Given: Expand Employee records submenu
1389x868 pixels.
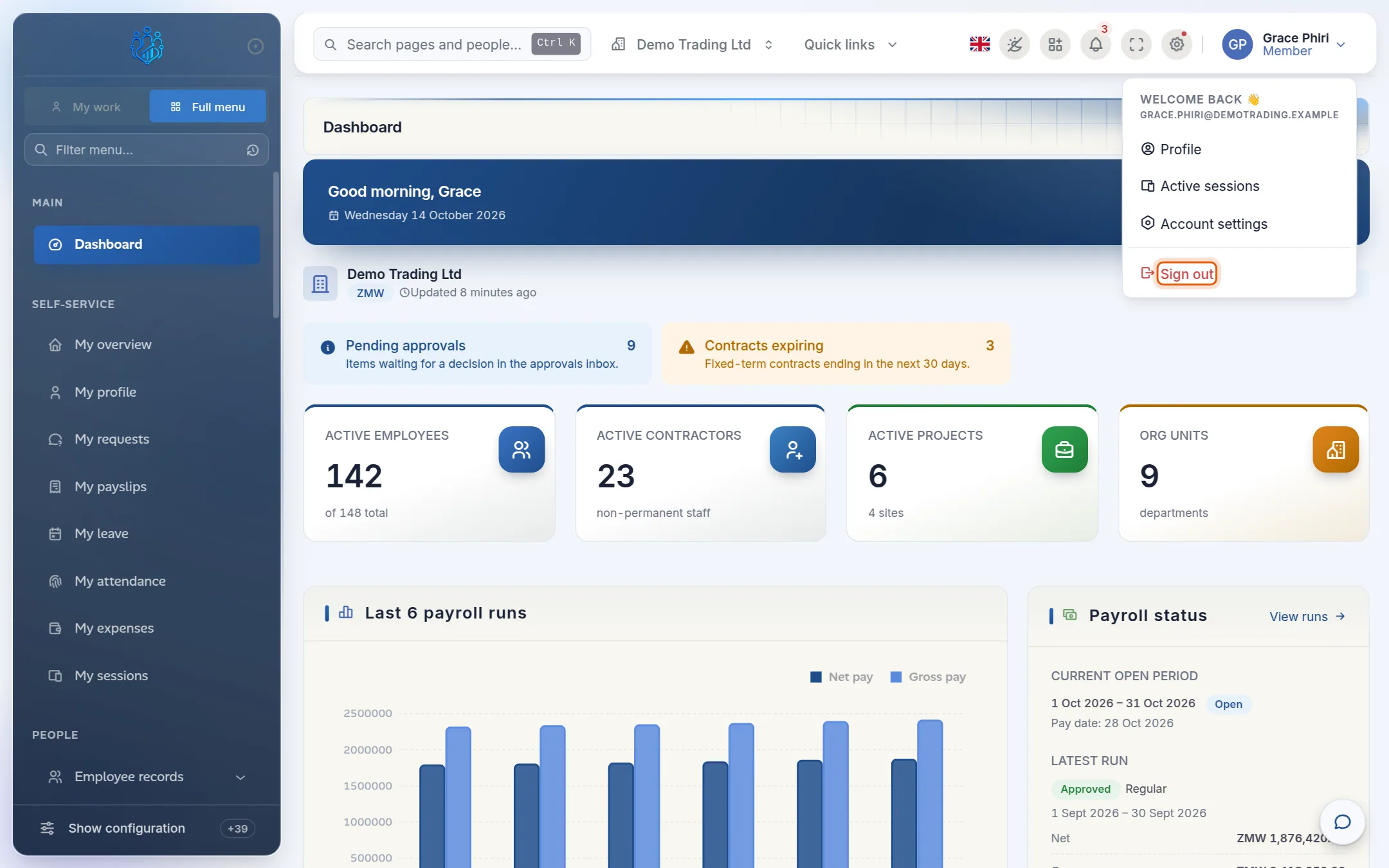Looking at the screenshot, I should point(147,777).
